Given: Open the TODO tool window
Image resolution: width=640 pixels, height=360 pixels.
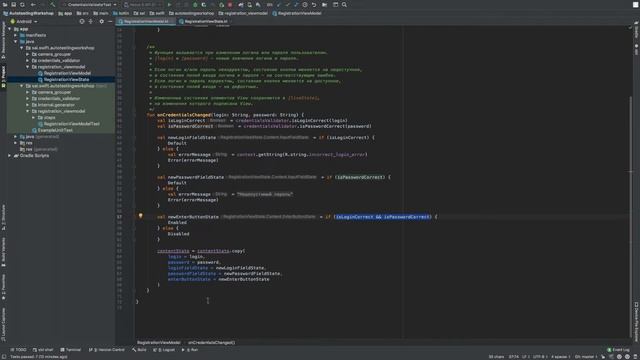Looking at the screenshot, I should [18, 350].
